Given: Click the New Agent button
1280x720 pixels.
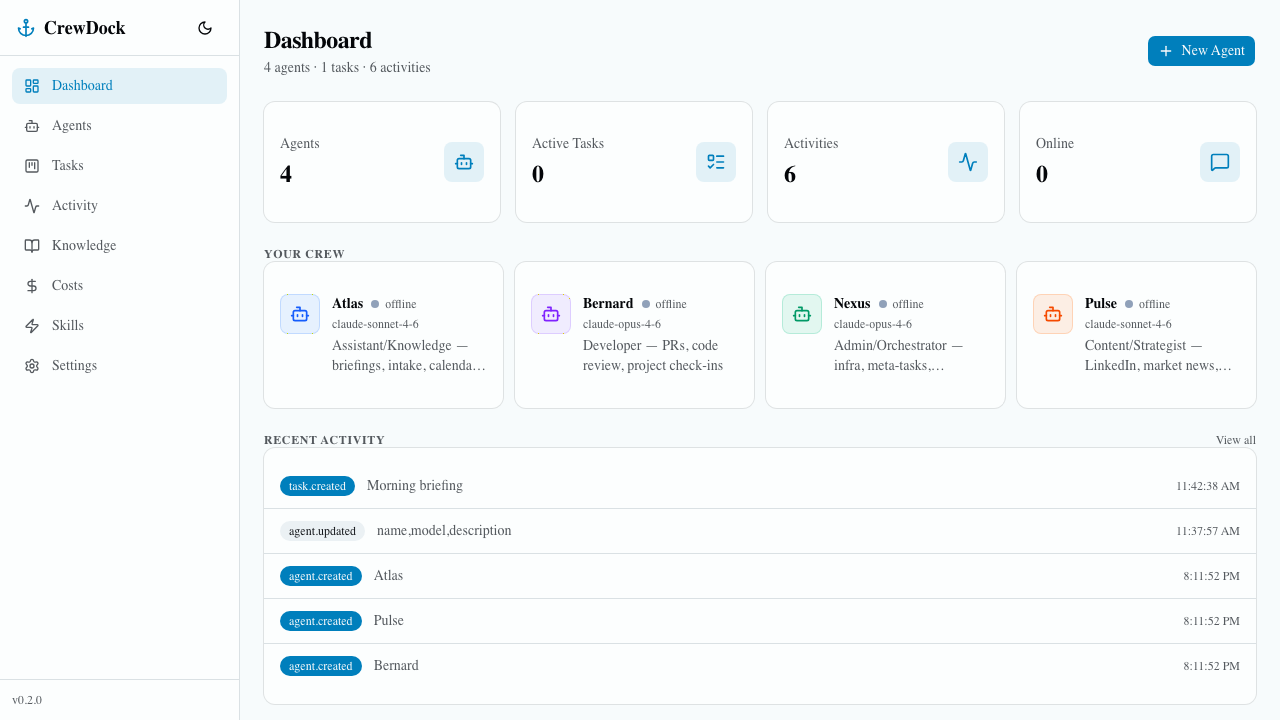Looking at the screenshot, I should click(x=1201, y=50).
